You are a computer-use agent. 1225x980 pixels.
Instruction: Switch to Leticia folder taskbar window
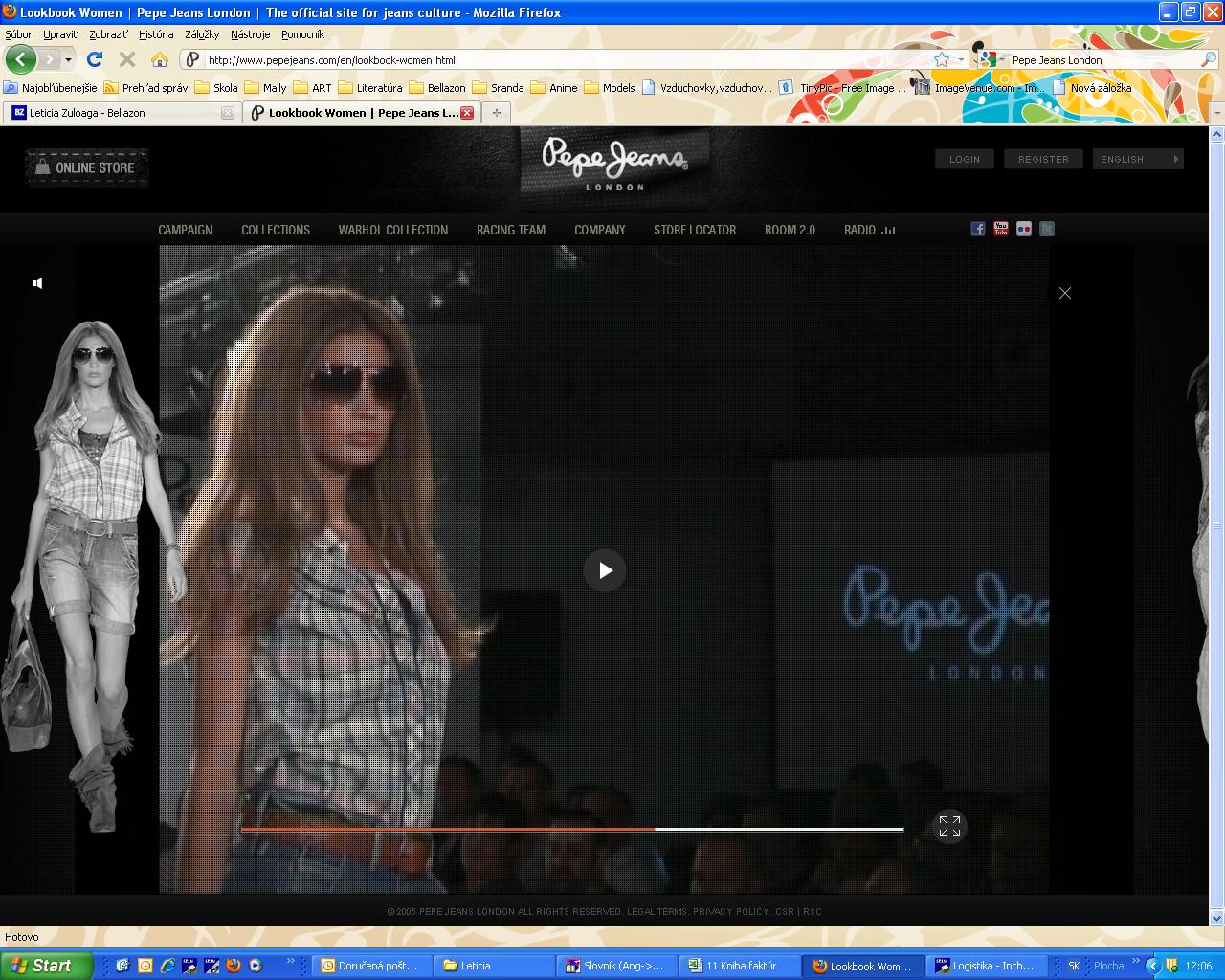pyautogui.click(x=494, y=966)
